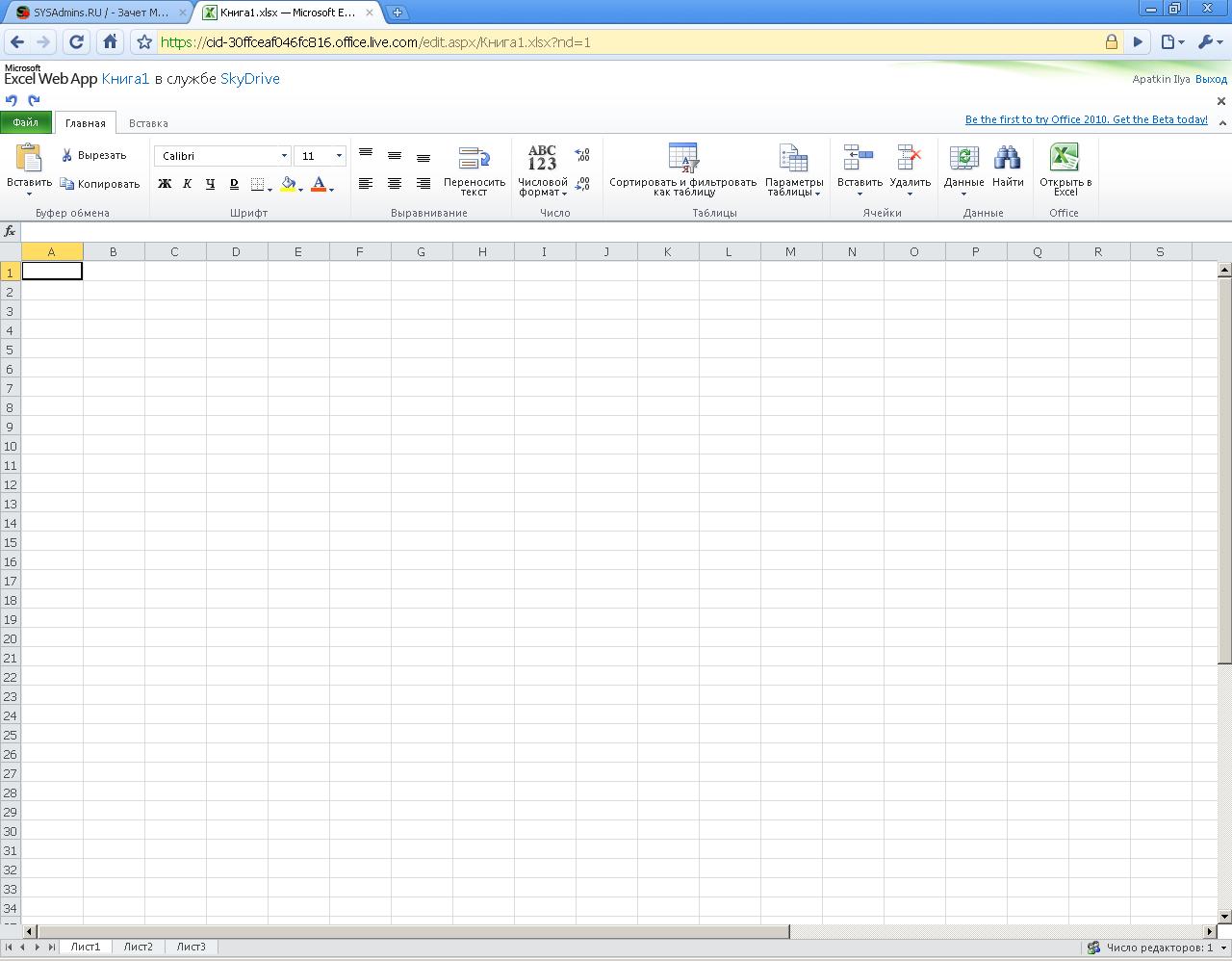Click Сортировать и фильтровать как таблицу
Screen dimensions: 1232x961
(683, 170)
